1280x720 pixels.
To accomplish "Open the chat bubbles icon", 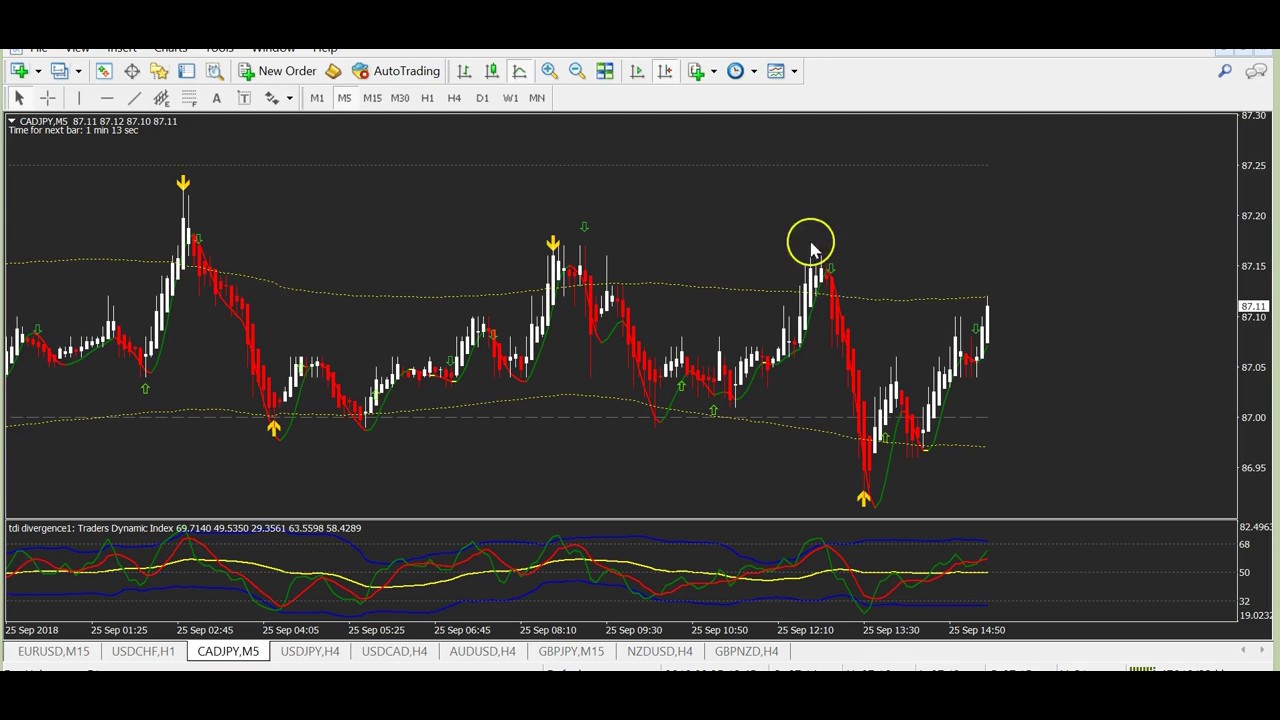I will click(x=1256, y=71).
